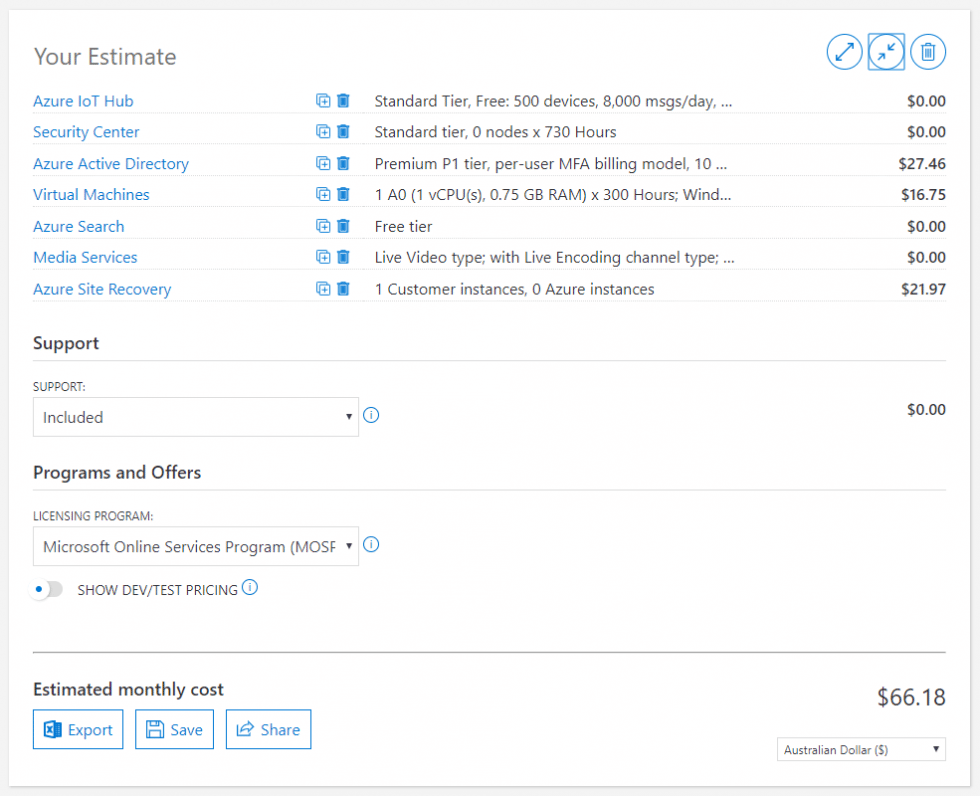Delete the Security Center row
The image size is (980, 796).
pos(344,131)
